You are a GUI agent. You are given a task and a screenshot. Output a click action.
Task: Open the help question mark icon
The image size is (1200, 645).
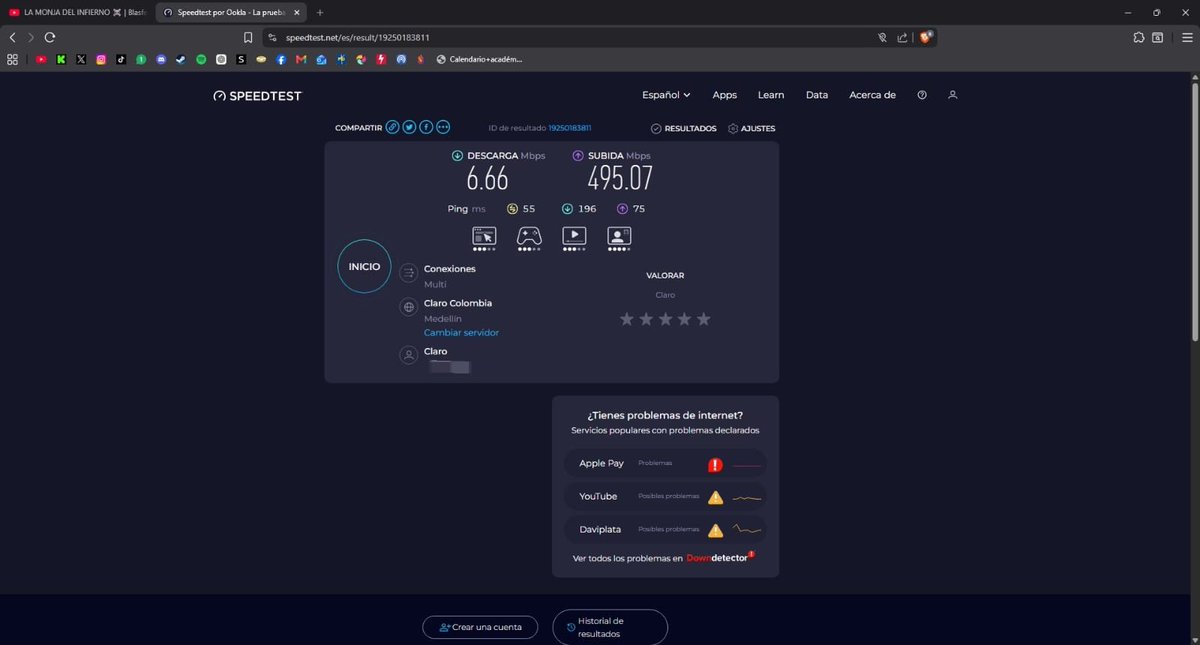coord(922,95)
